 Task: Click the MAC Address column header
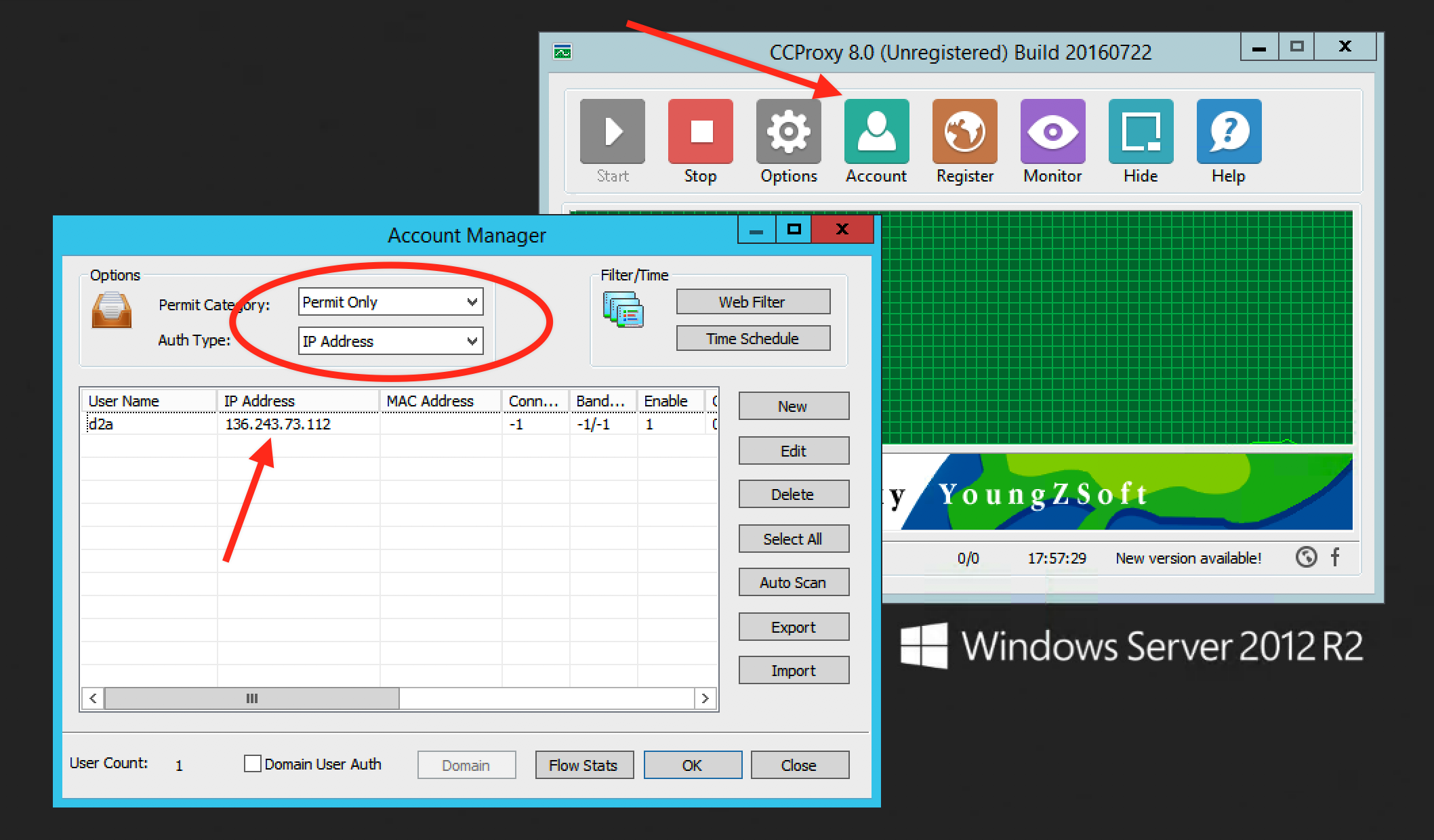(441, 401)
